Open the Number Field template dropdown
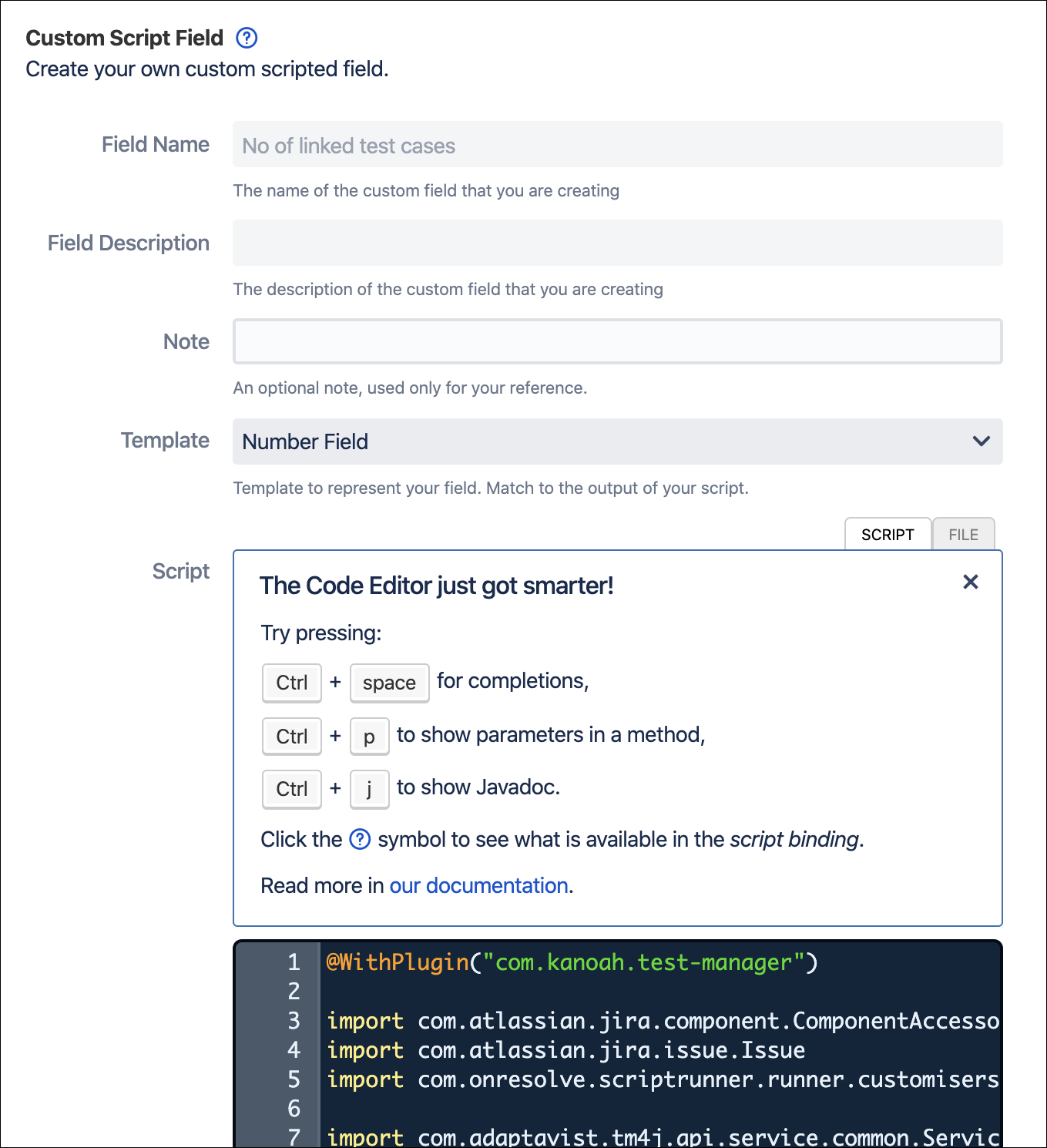This screenshot has width=1047, height=1148. click(x=616, y=441)
